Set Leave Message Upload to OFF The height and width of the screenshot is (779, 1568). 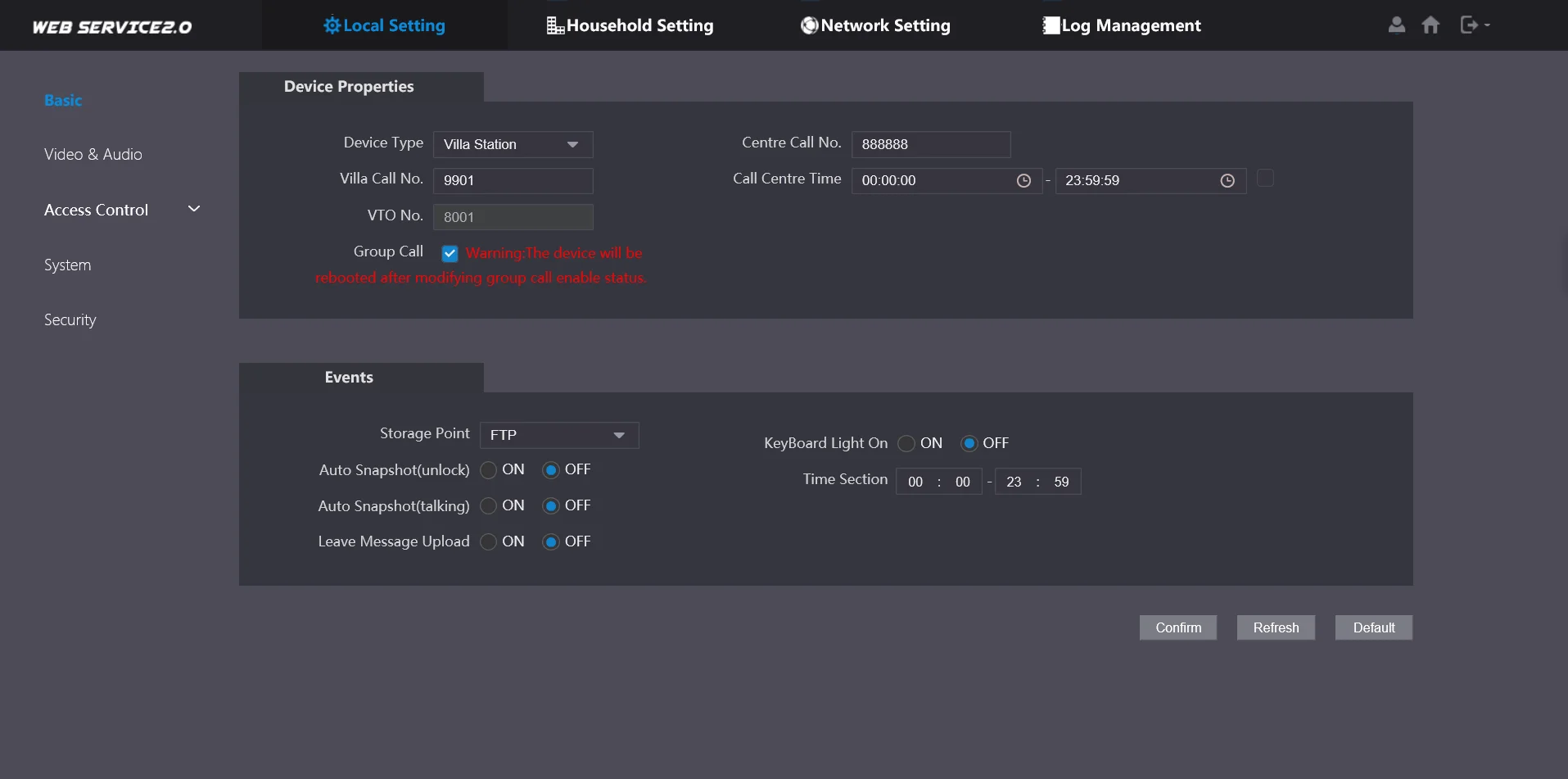[x=551, y=542]
